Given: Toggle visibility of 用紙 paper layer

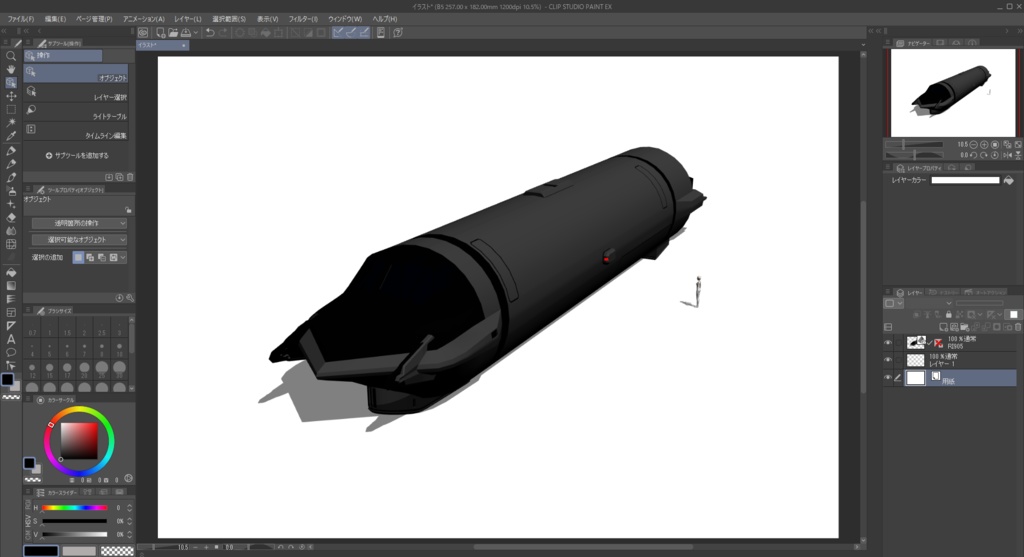Looking at the screenshot, I should [888, 377].
